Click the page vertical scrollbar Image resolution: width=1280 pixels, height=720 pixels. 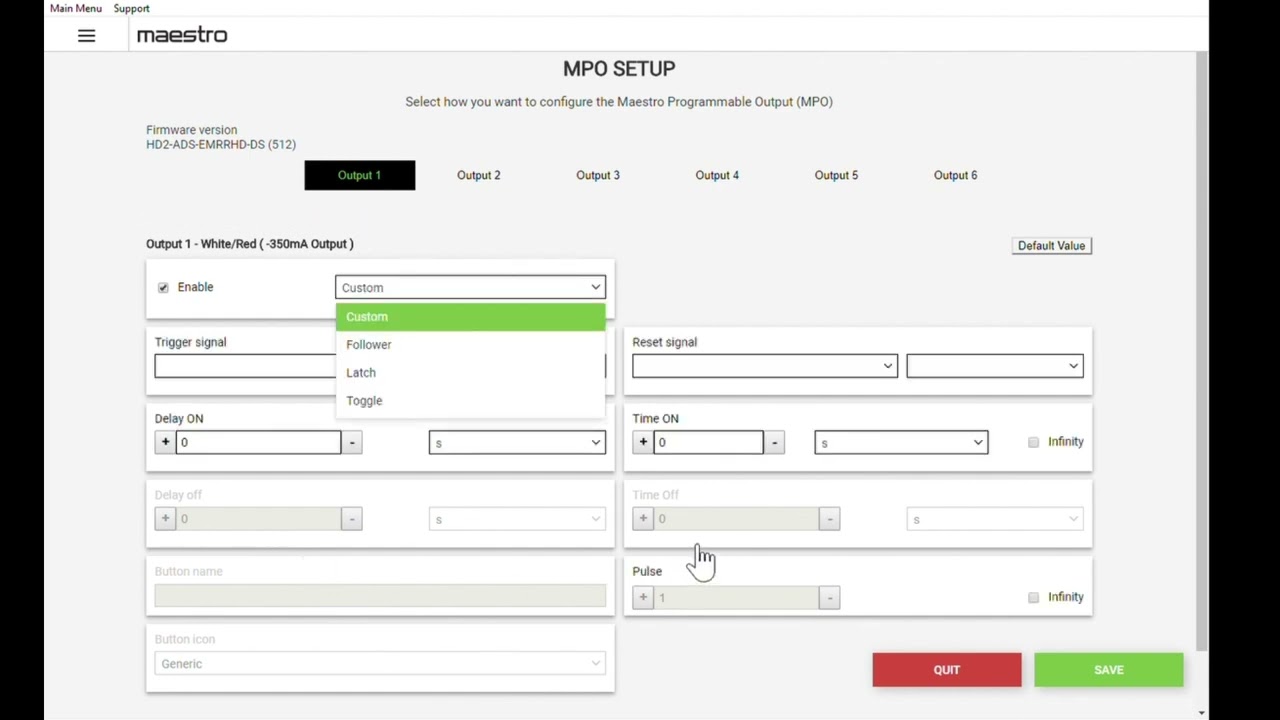pyautogui.click(x=1201, y=350)
